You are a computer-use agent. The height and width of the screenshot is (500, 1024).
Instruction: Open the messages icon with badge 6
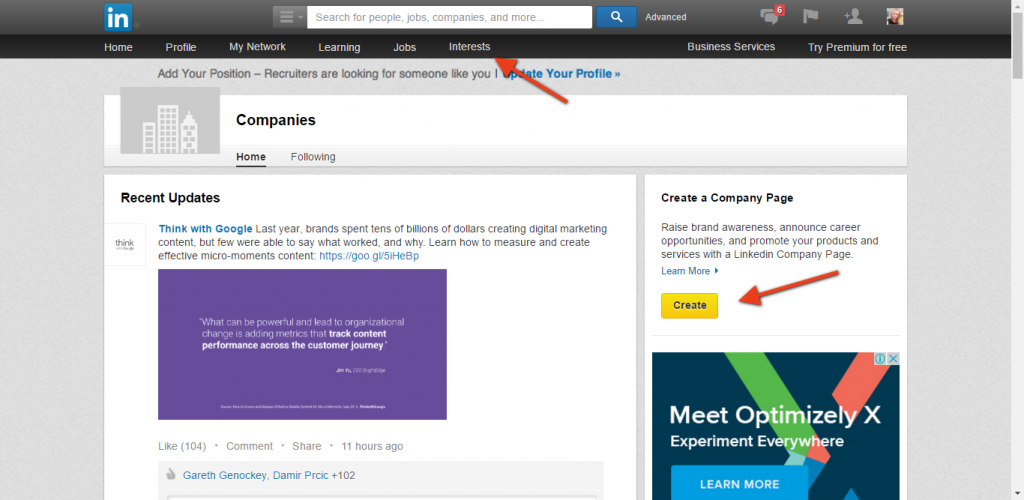click(x=771, y=16)
